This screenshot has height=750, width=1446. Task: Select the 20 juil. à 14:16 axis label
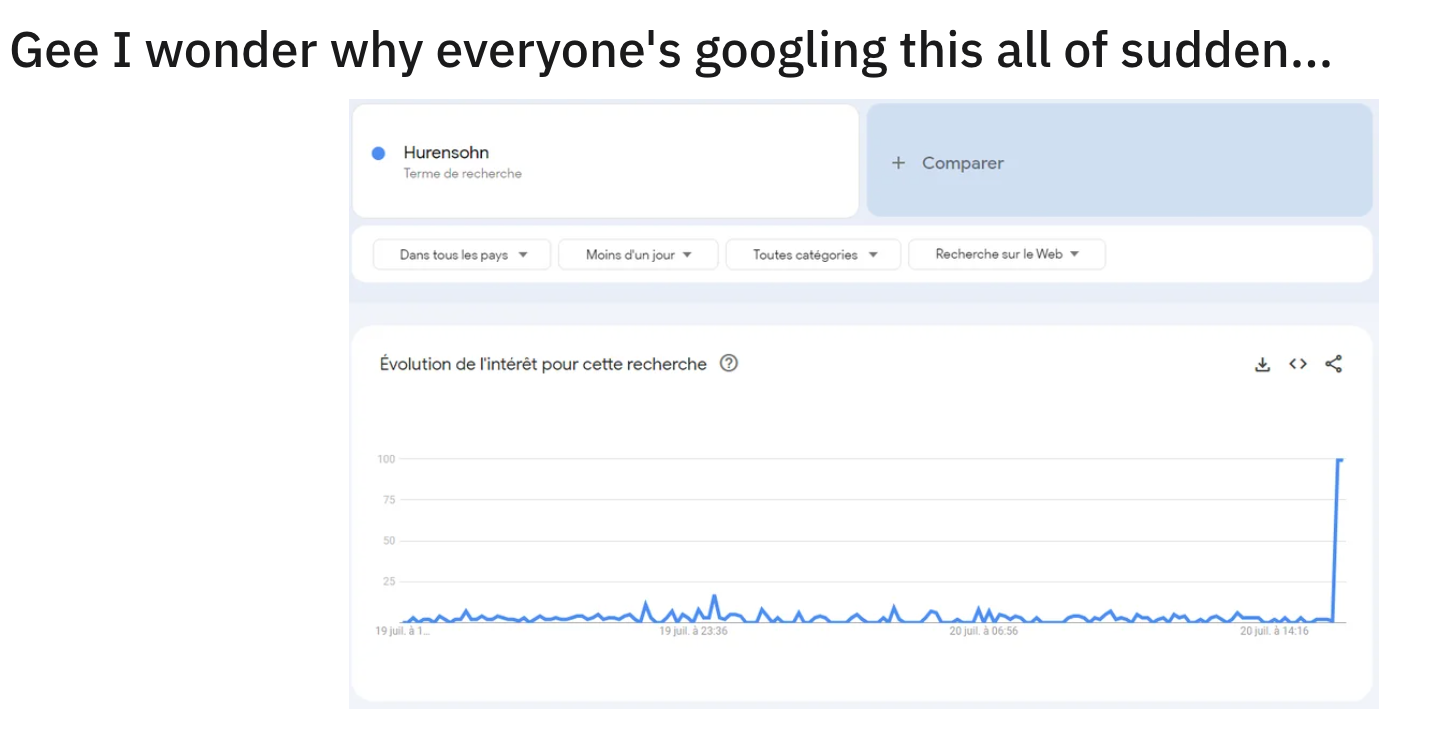(1274, 632)
